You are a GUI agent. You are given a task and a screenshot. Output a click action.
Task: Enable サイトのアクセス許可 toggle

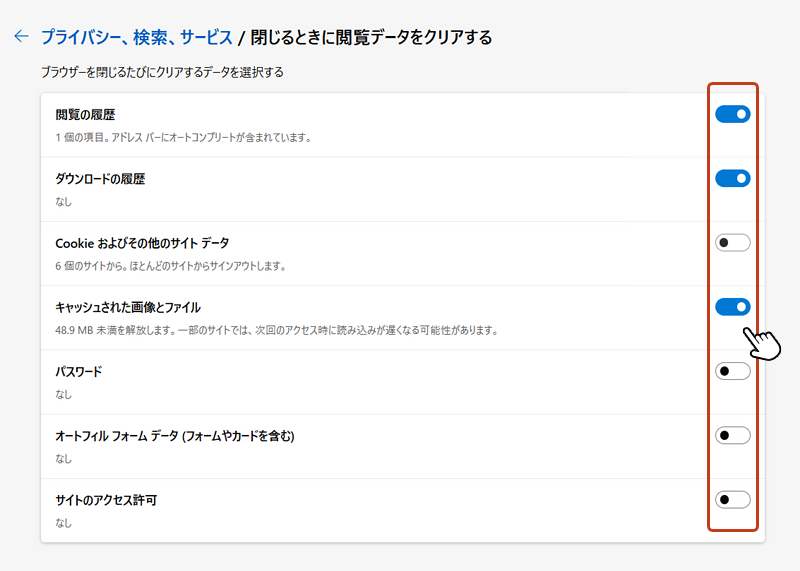(x=733, y=500)
